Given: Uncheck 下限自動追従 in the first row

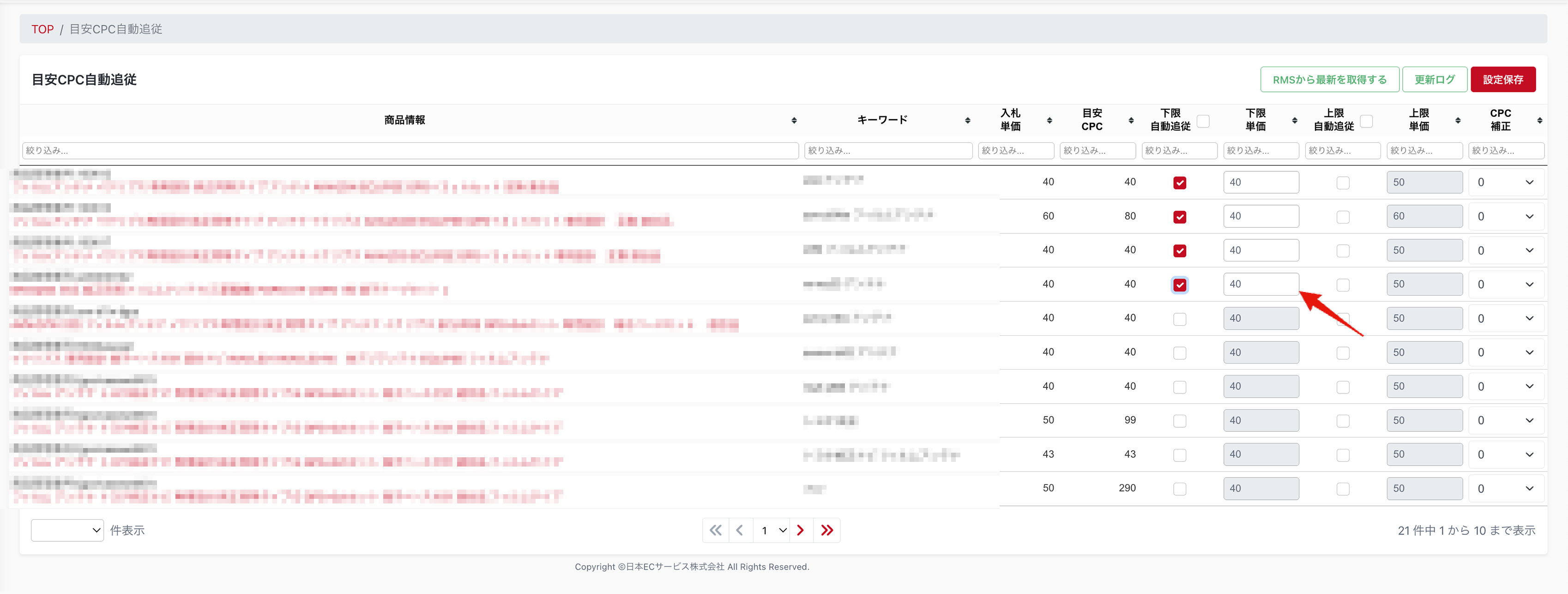Looking at the screenshot, I should coord(1180,183).
